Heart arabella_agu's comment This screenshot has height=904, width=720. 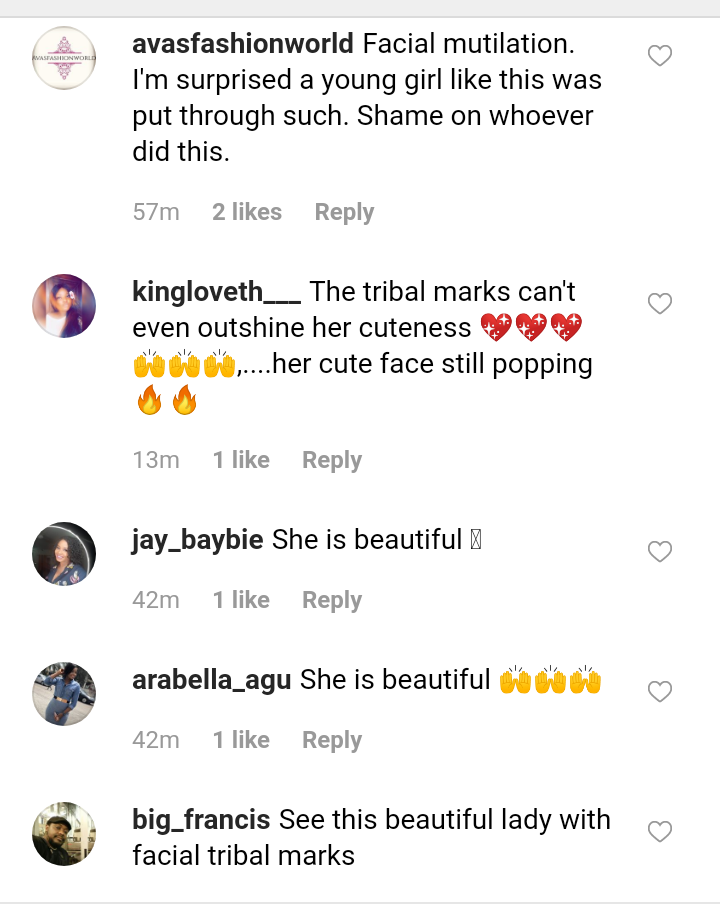[660, 692]
